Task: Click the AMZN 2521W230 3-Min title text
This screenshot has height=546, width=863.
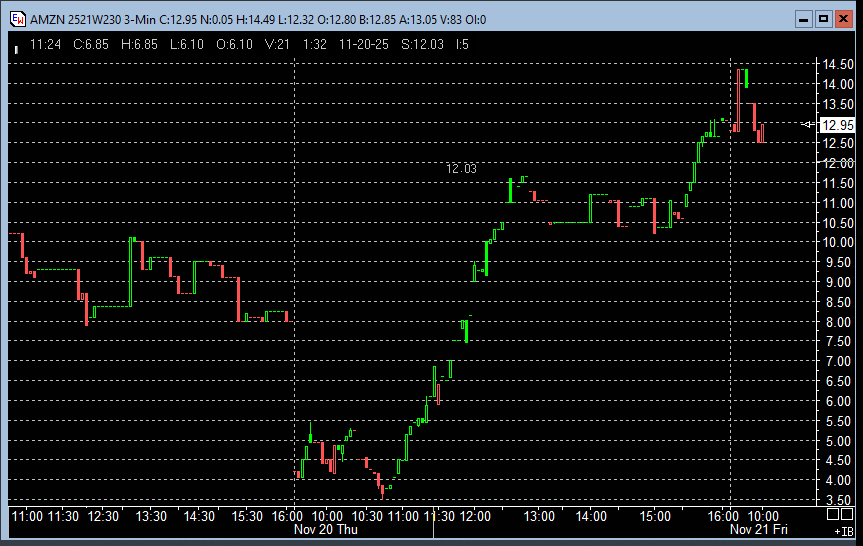Action: pos(92,19)
